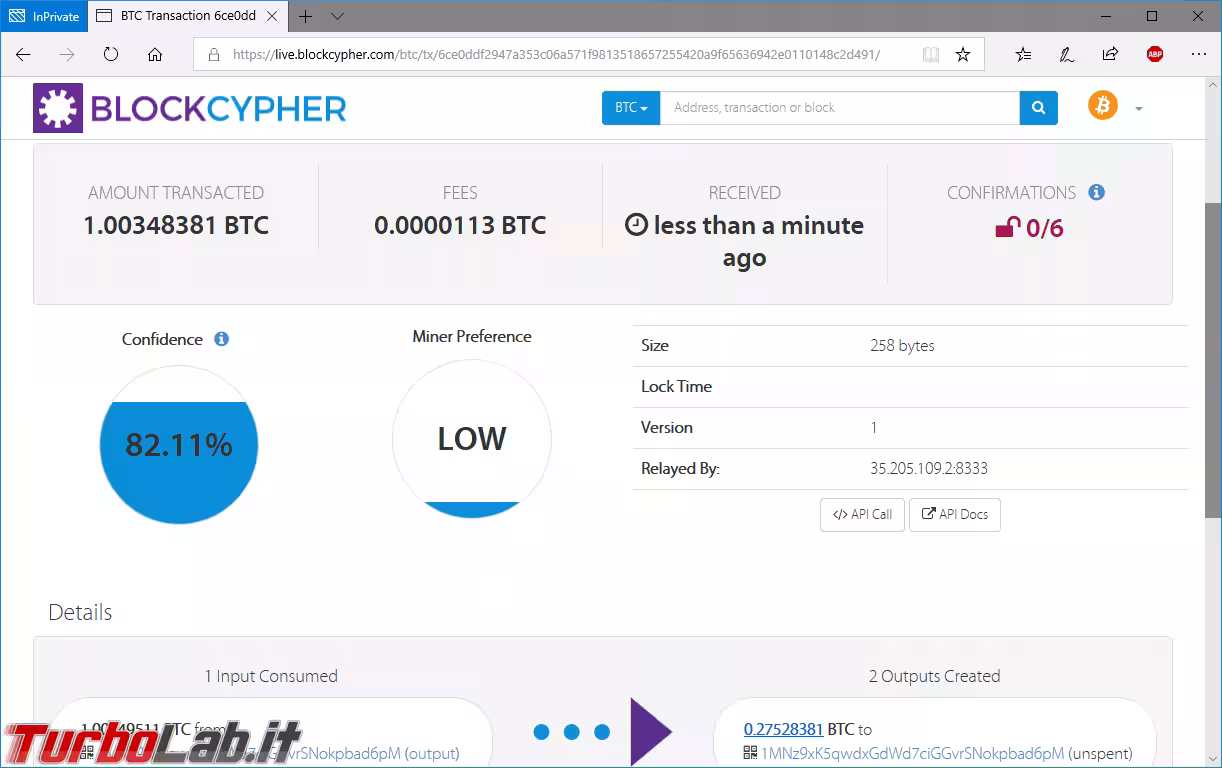Click the 82.11% confidence gauge
1222x768 pixels.
pyautogui.click(x=179, y=445)
